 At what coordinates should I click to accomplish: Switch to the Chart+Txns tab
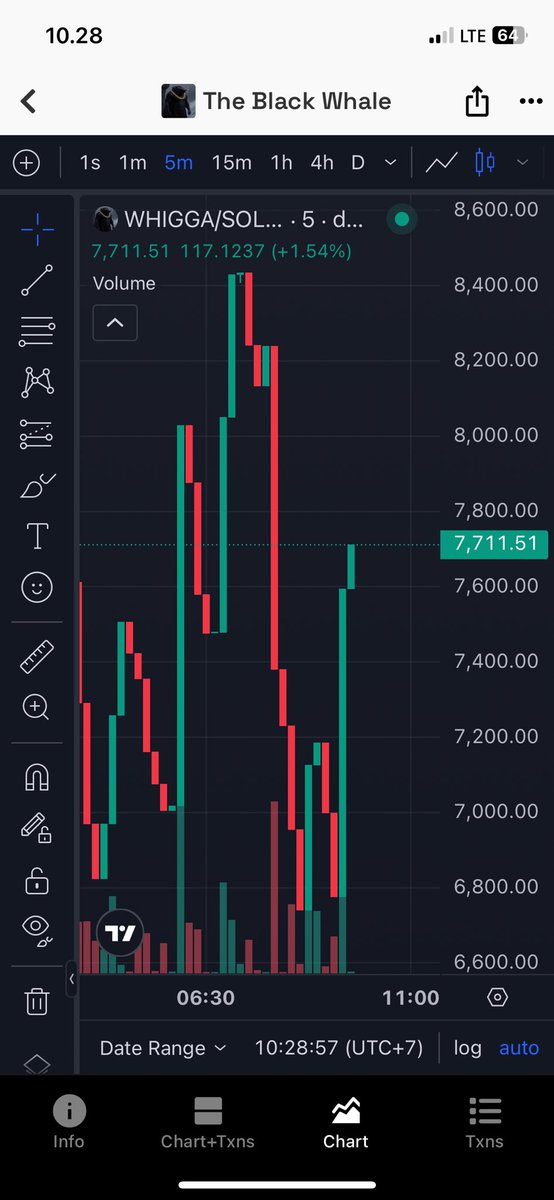point(208,1122)
